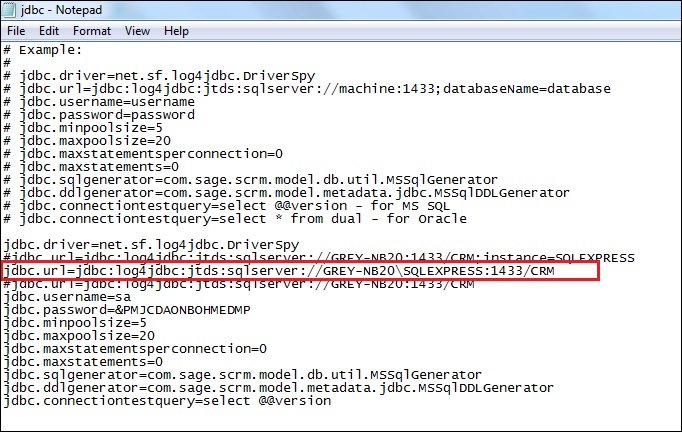Screen dimensions: 682x432
Task: Click the '# jdbc.maxstatementsperconnection=0' comment line
Action: (x=143, y=154)
